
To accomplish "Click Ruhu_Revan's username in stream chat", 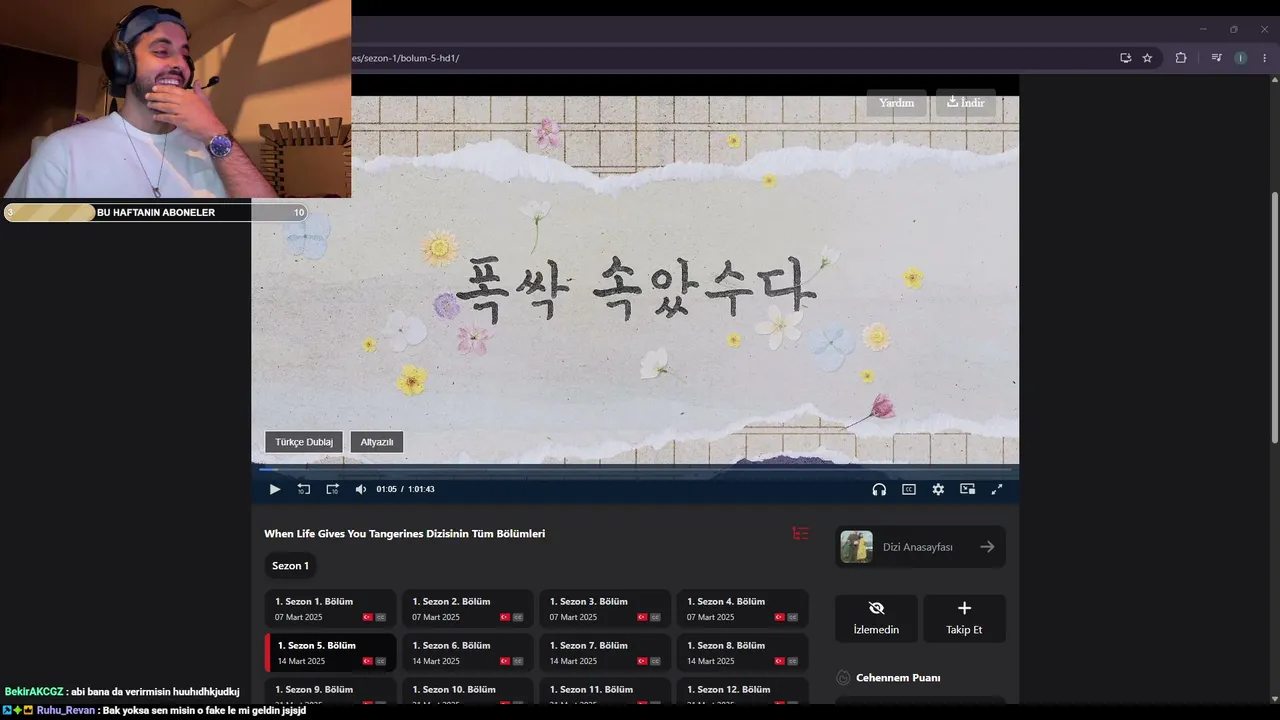I will (x=66, y=711).
